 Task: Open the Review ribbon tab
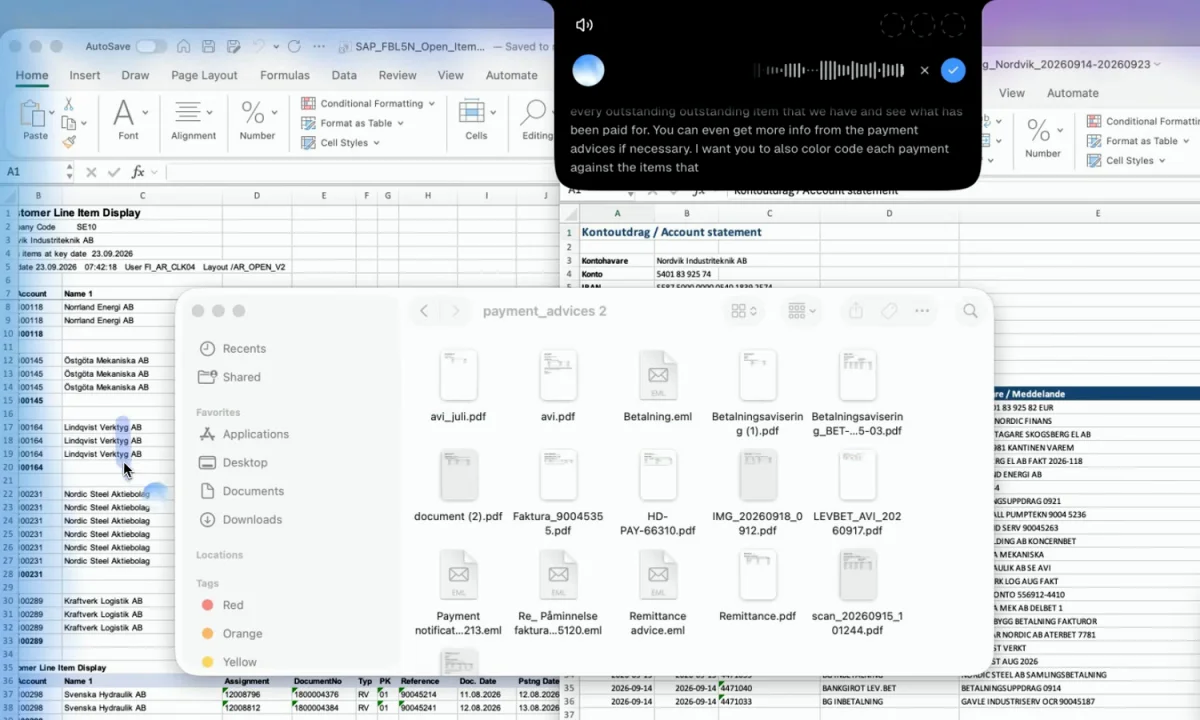(397, 75)
